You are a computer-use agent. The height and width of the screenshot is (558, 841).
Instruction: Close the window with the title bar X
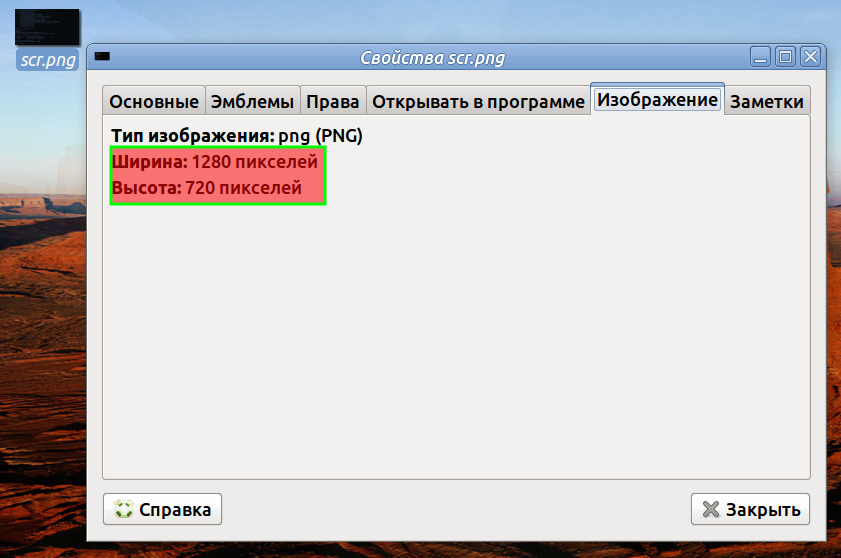point(810,56)
